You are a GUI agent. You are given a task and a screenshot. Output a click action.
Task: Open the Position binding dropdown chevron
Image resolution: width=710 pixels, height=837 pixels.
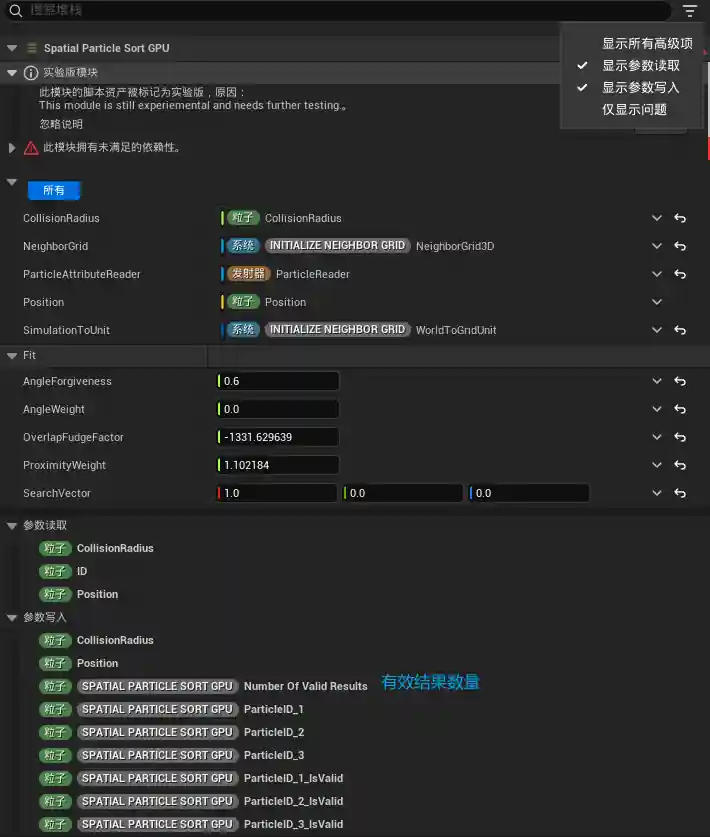click(x=657, y=302)
